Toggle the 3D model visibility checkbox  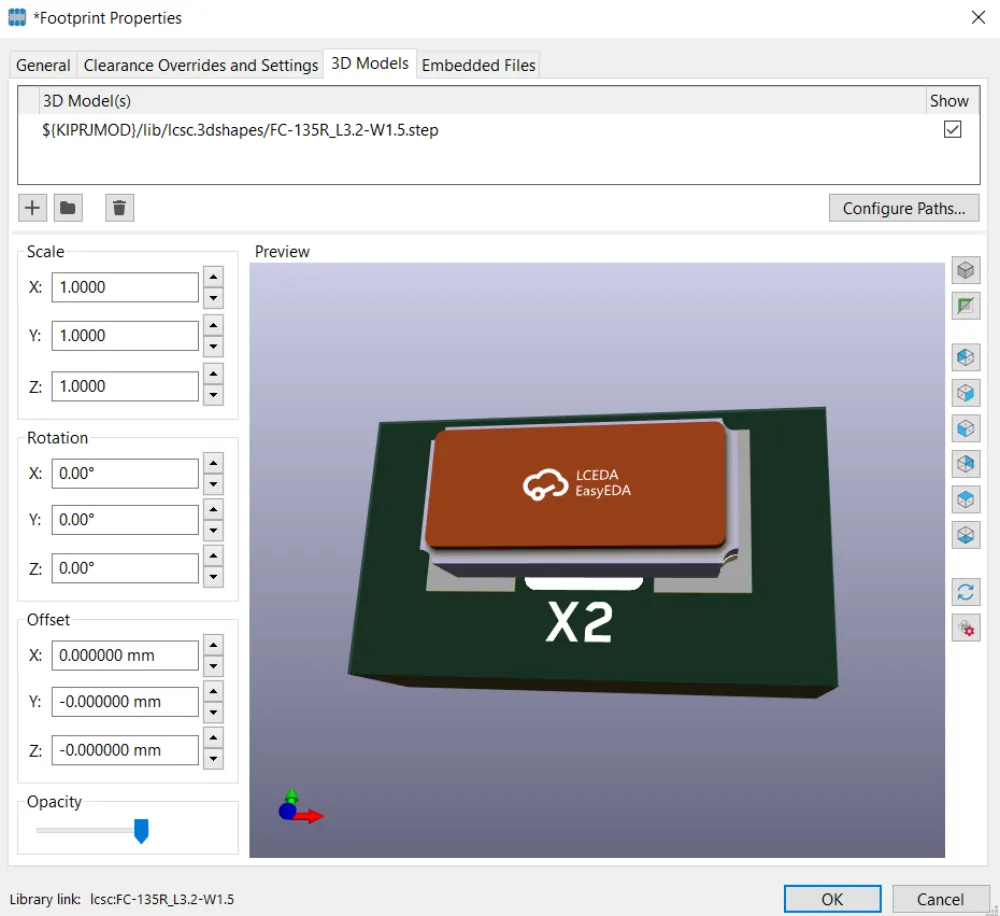point(952,128)
